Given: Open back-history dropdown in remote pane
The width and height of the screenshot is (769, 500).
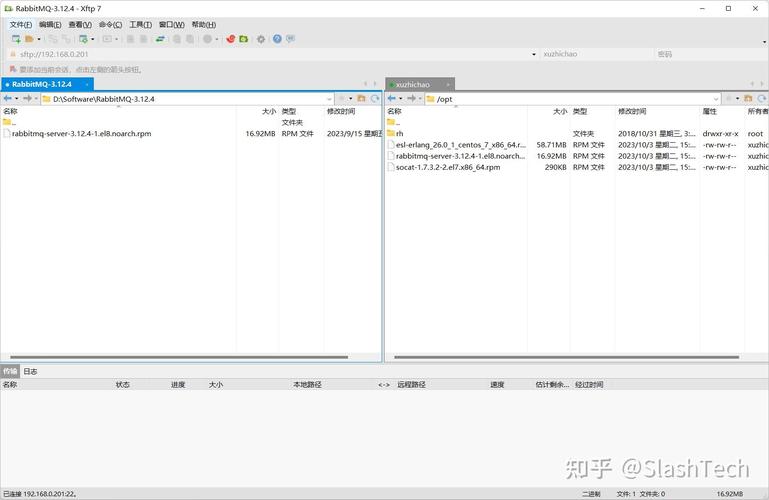Looking at the screenshot, I should 401,99.
